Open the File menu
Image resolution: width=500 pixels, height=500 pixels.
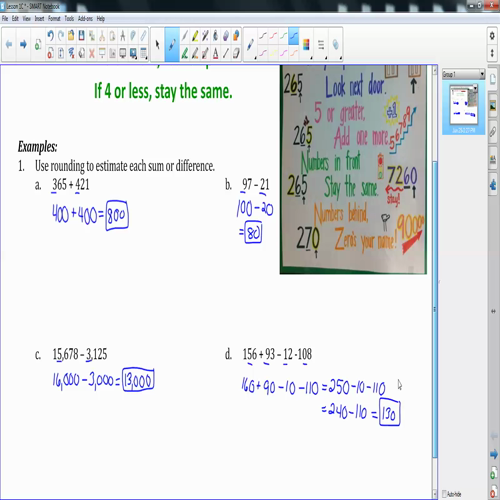pyautogui.click(x=5, y=19)
